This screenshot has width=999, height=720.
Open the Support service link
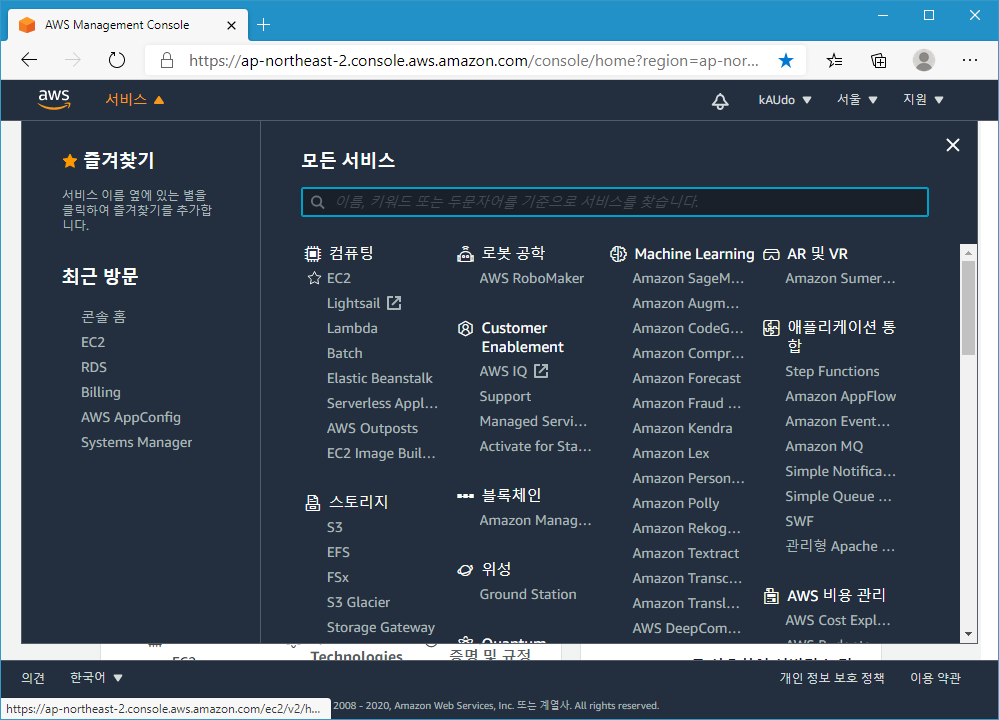(505, 396)
